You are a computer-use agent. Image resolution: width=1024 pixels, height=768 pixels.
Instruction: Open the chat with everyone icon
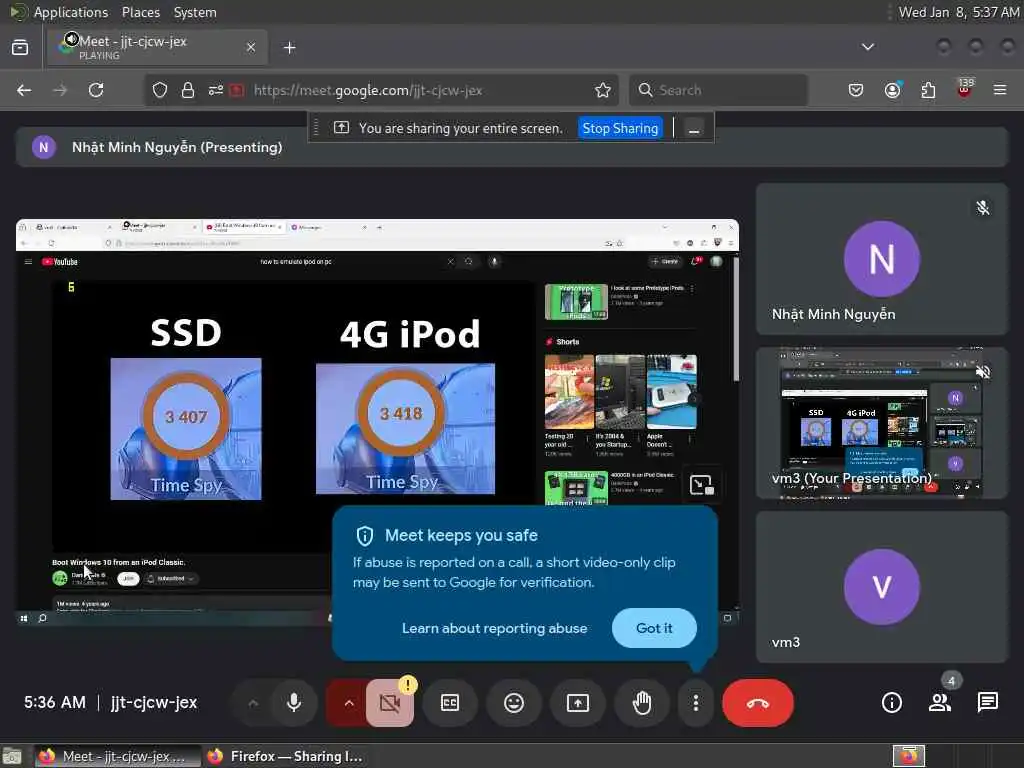[987, 703]
